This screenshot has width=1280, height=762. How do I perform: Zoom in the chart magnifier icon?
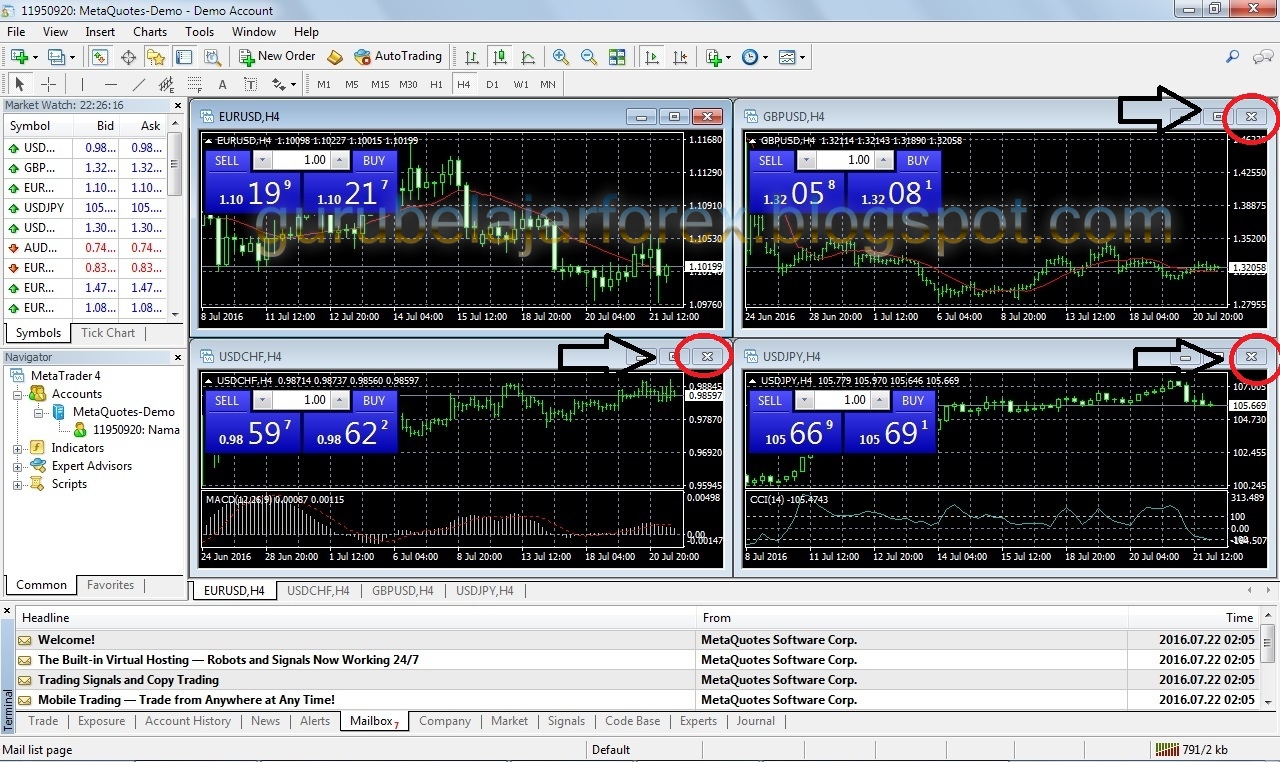coord(561,57)
